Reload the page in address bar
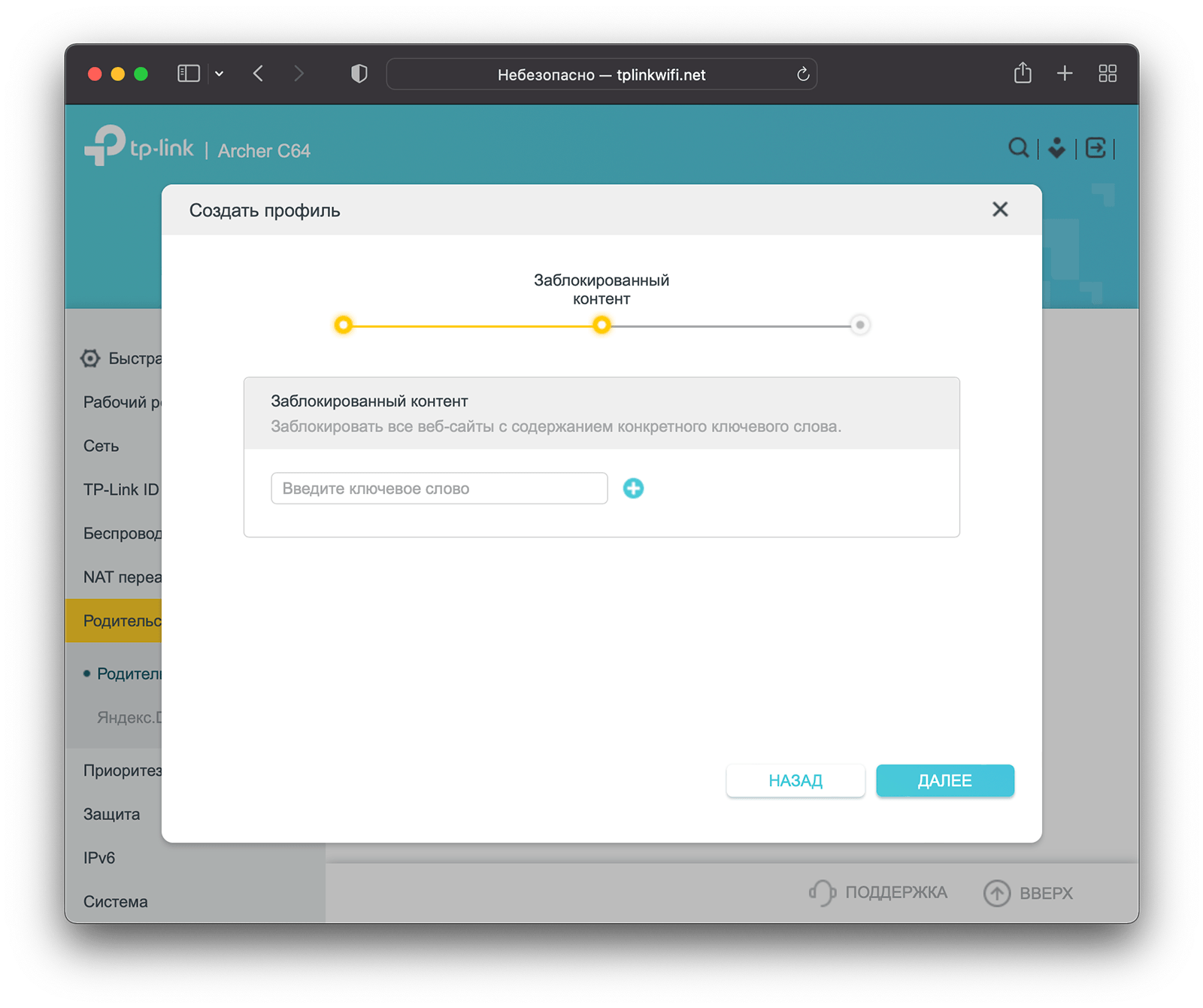This screenshot has height=1008, width=1203. click(x=802, y=74)
